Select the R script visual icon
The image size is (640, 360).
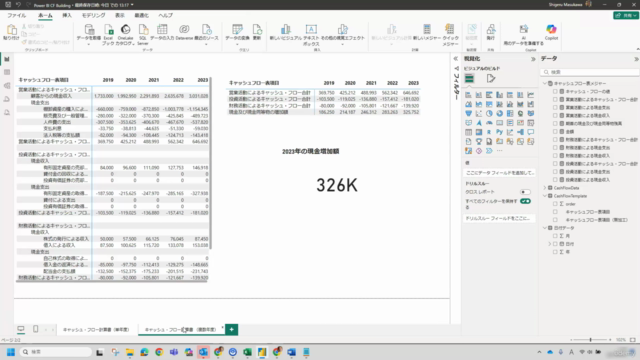[x=489, y=132]
